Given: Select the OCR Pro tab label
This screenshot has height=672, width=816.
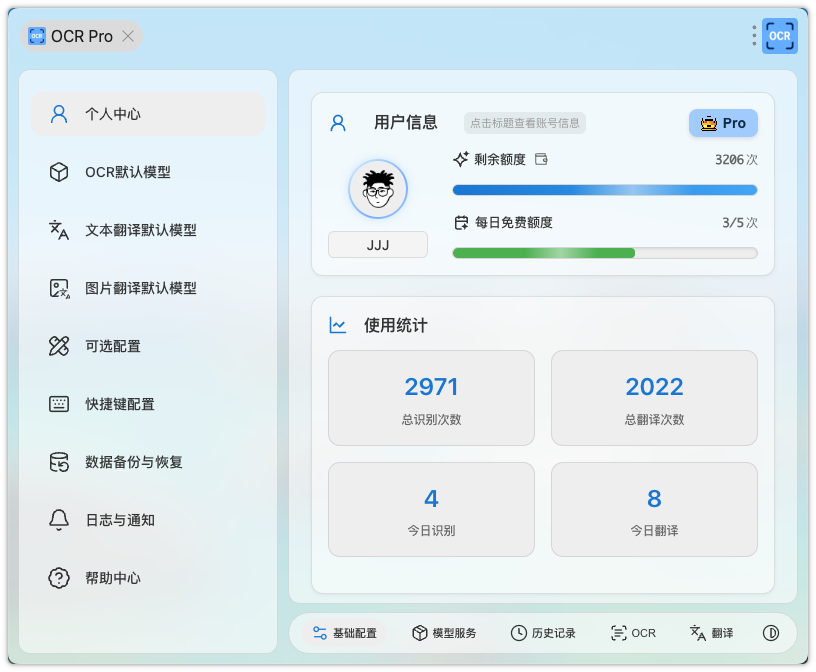Looking at the screenshot, I should (82, 36).
